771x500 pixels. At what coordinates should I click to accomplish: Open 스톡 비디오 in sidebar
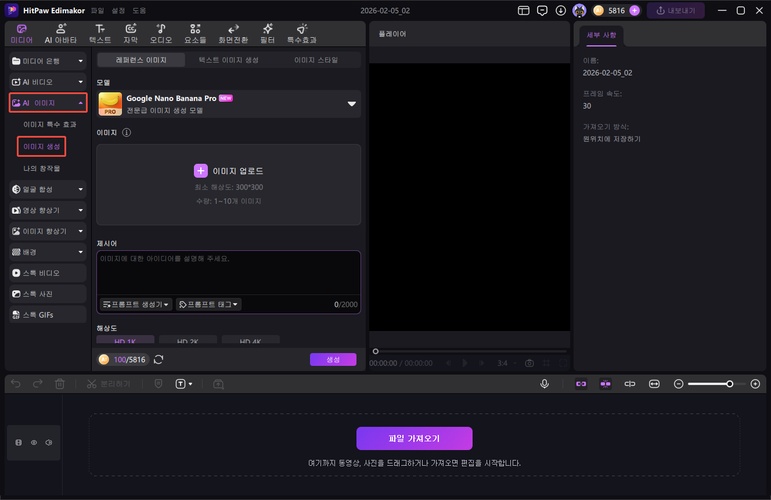[48, 273]
